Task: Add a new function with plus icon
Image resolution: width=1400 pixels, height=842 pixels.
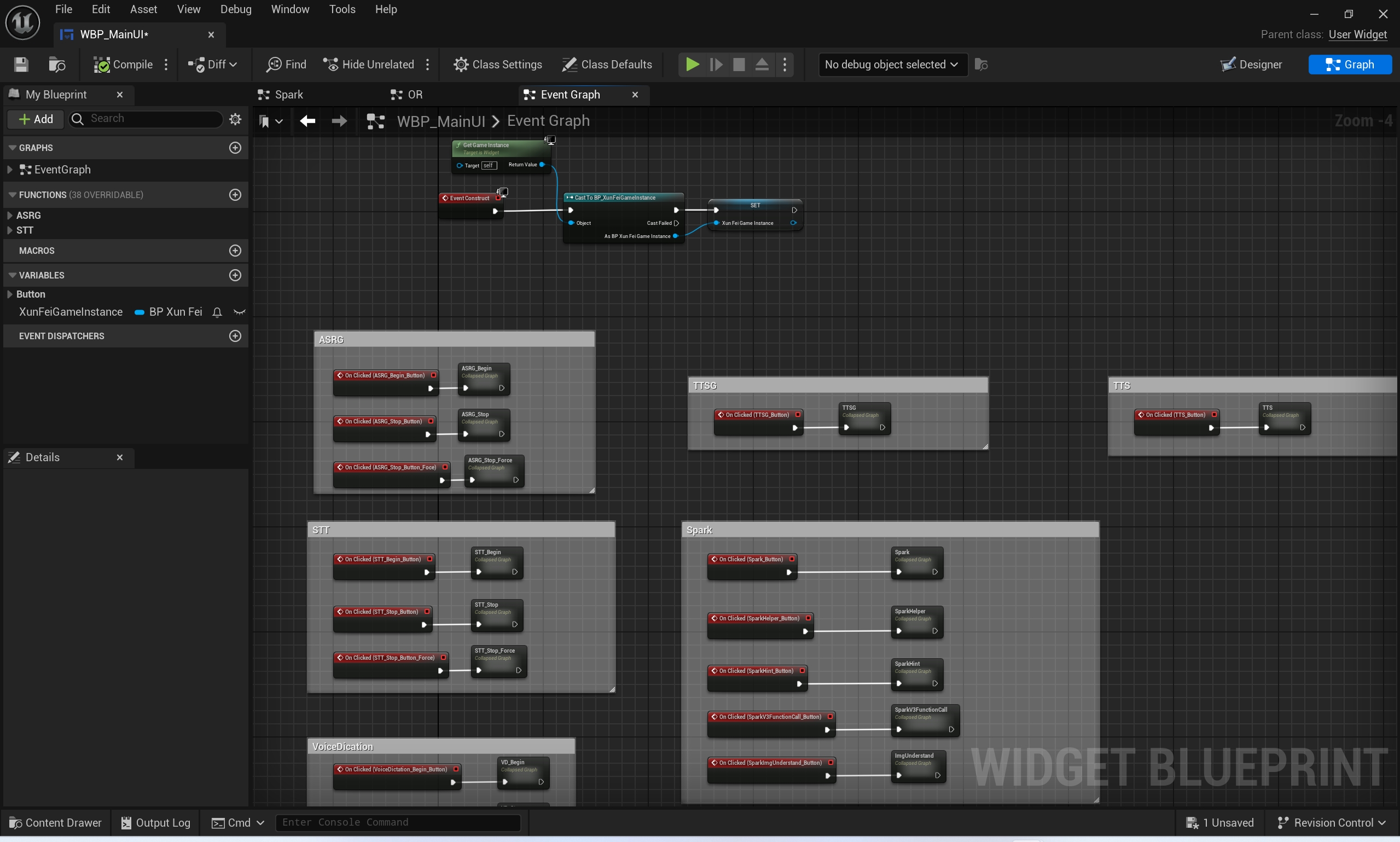Action: (x=235, y=195)
